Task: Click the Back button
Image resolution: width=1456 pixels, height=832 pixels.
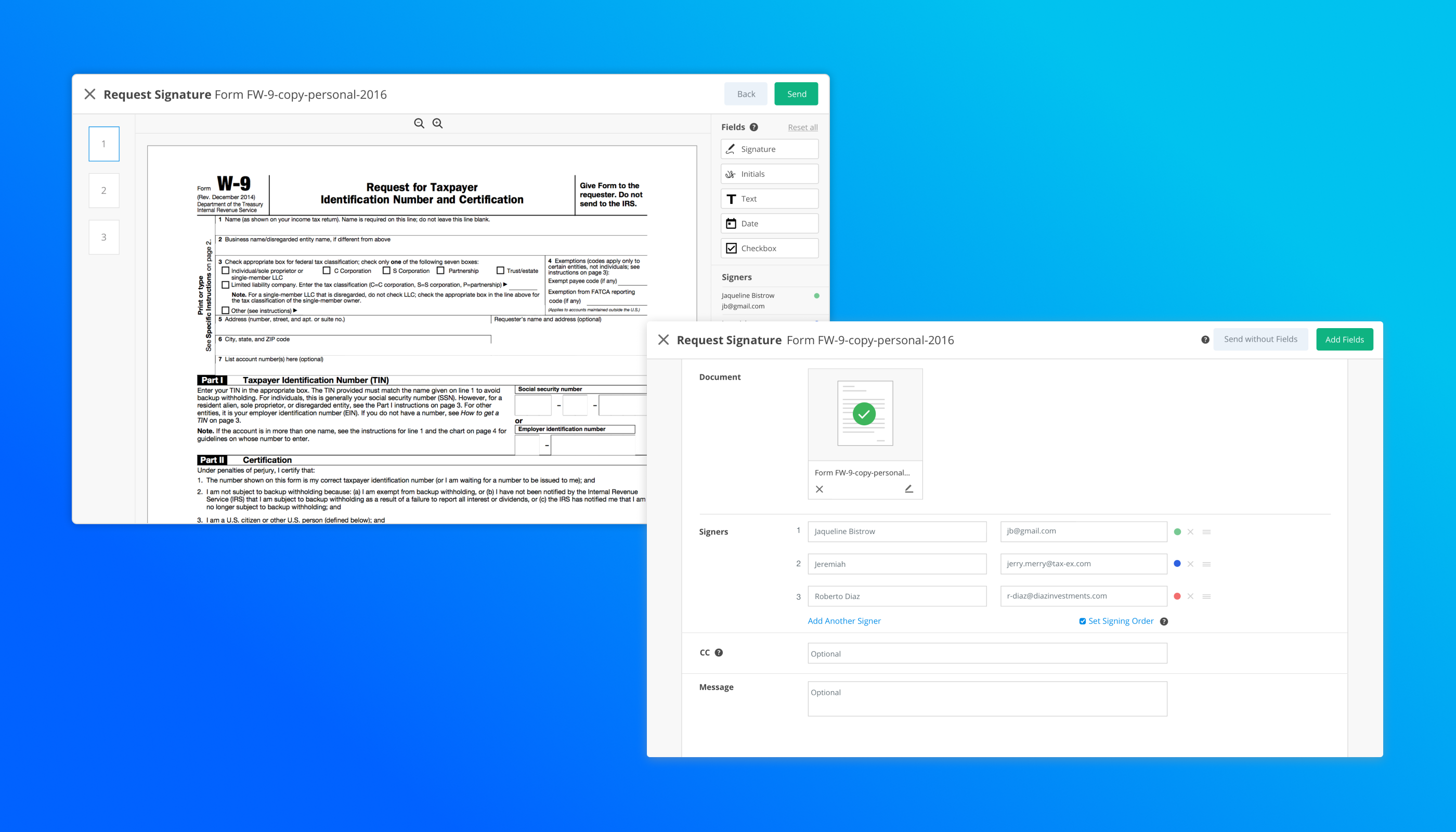Action: [x=746, y=94]
